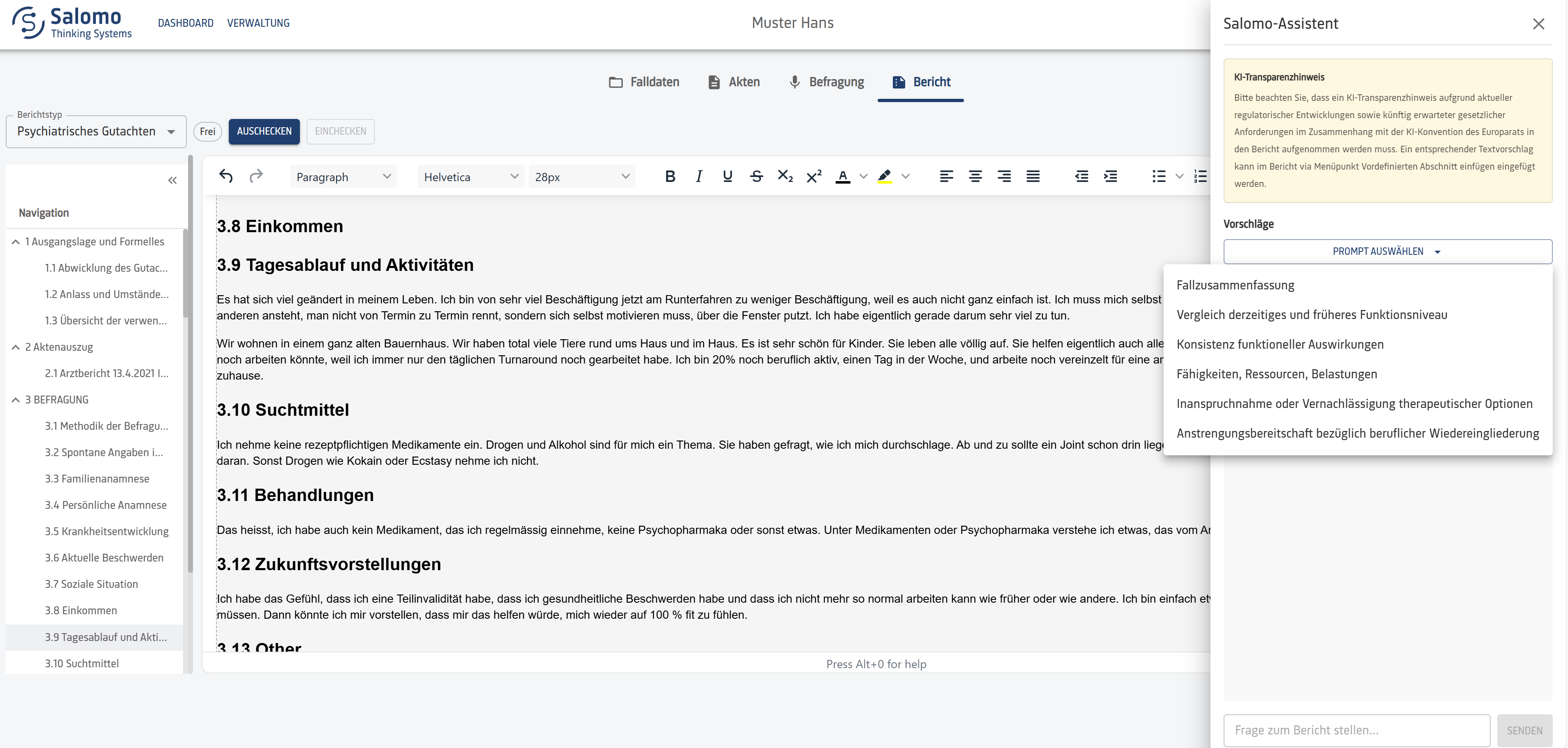
Task: Toggle strikethrough formatting
Action: click(757, 177)
